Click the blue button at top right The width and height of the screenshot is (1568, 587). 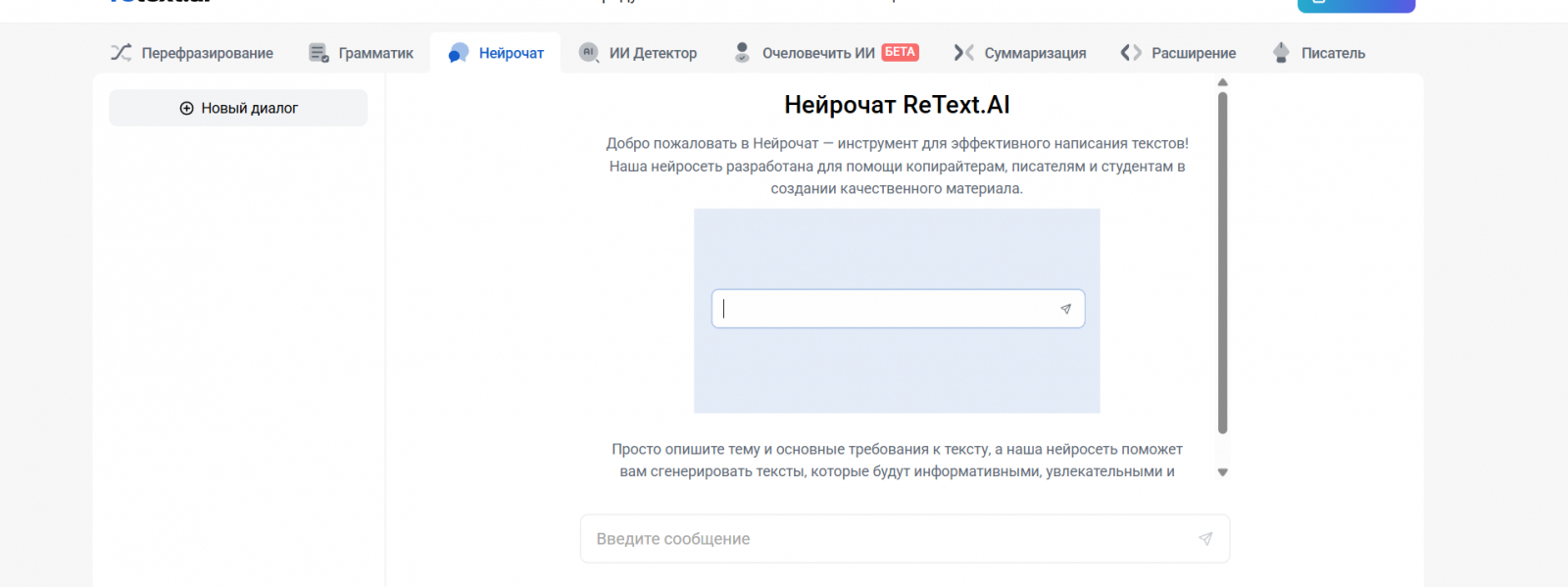coord(1355,5)
